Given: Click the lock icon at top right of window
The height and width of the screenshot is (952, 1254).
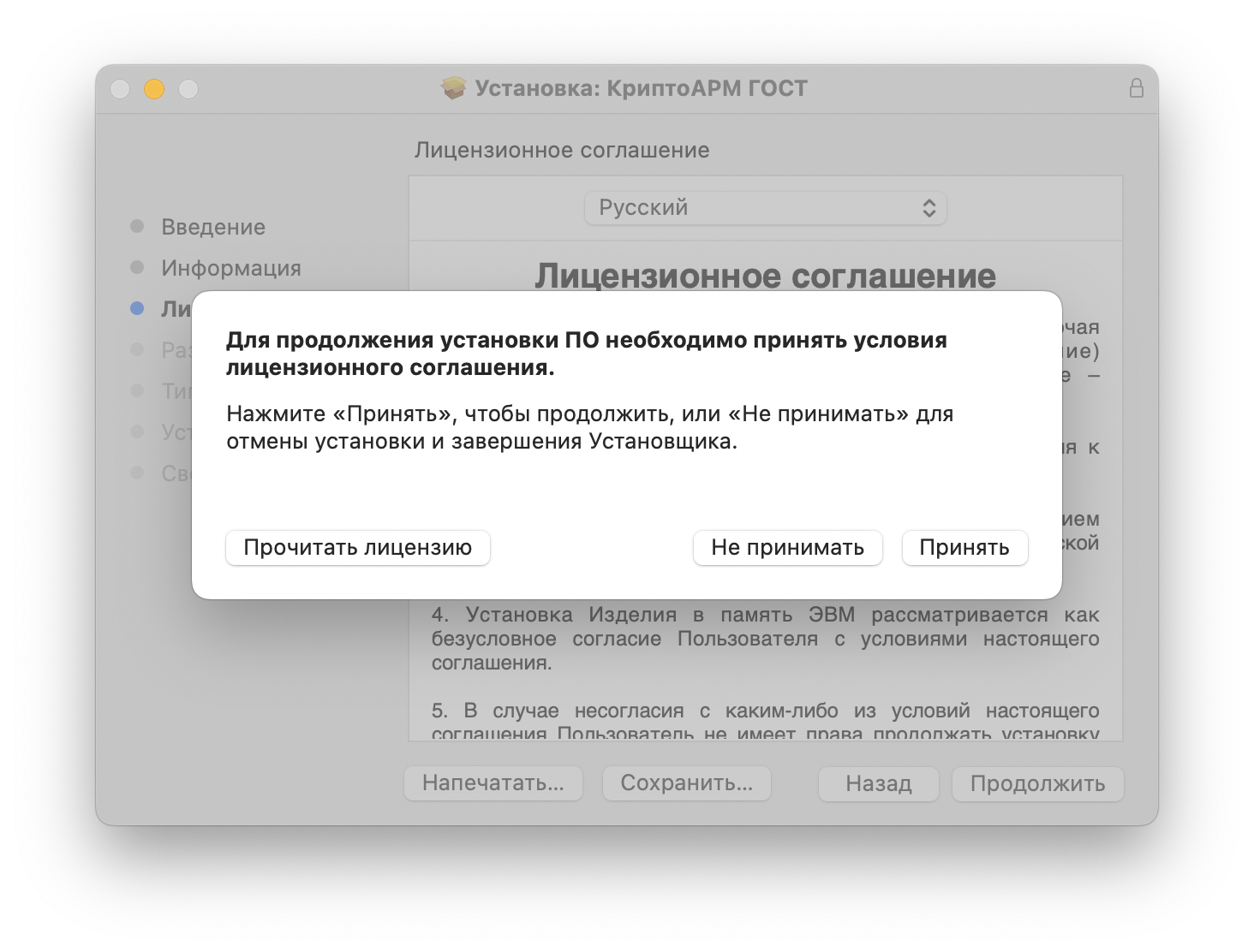Looking at the screenshot, I should pyautogui.click(x=1138, y=86).
